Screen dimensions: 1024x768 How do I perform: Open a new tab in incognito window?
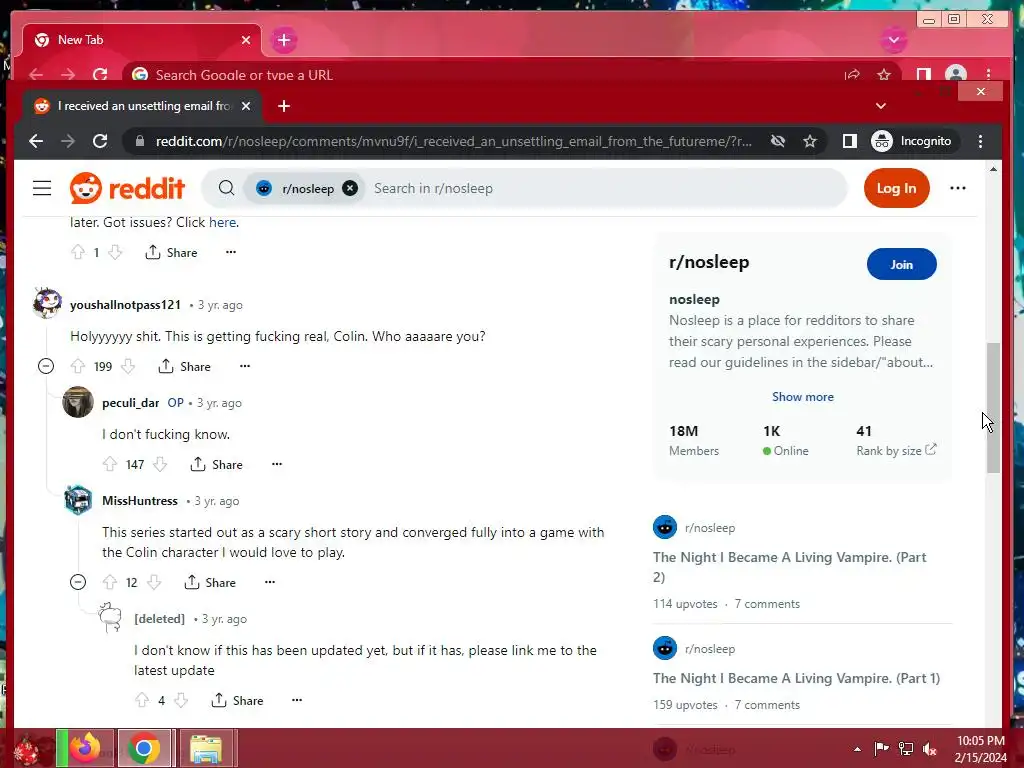[x=283, y=106]
